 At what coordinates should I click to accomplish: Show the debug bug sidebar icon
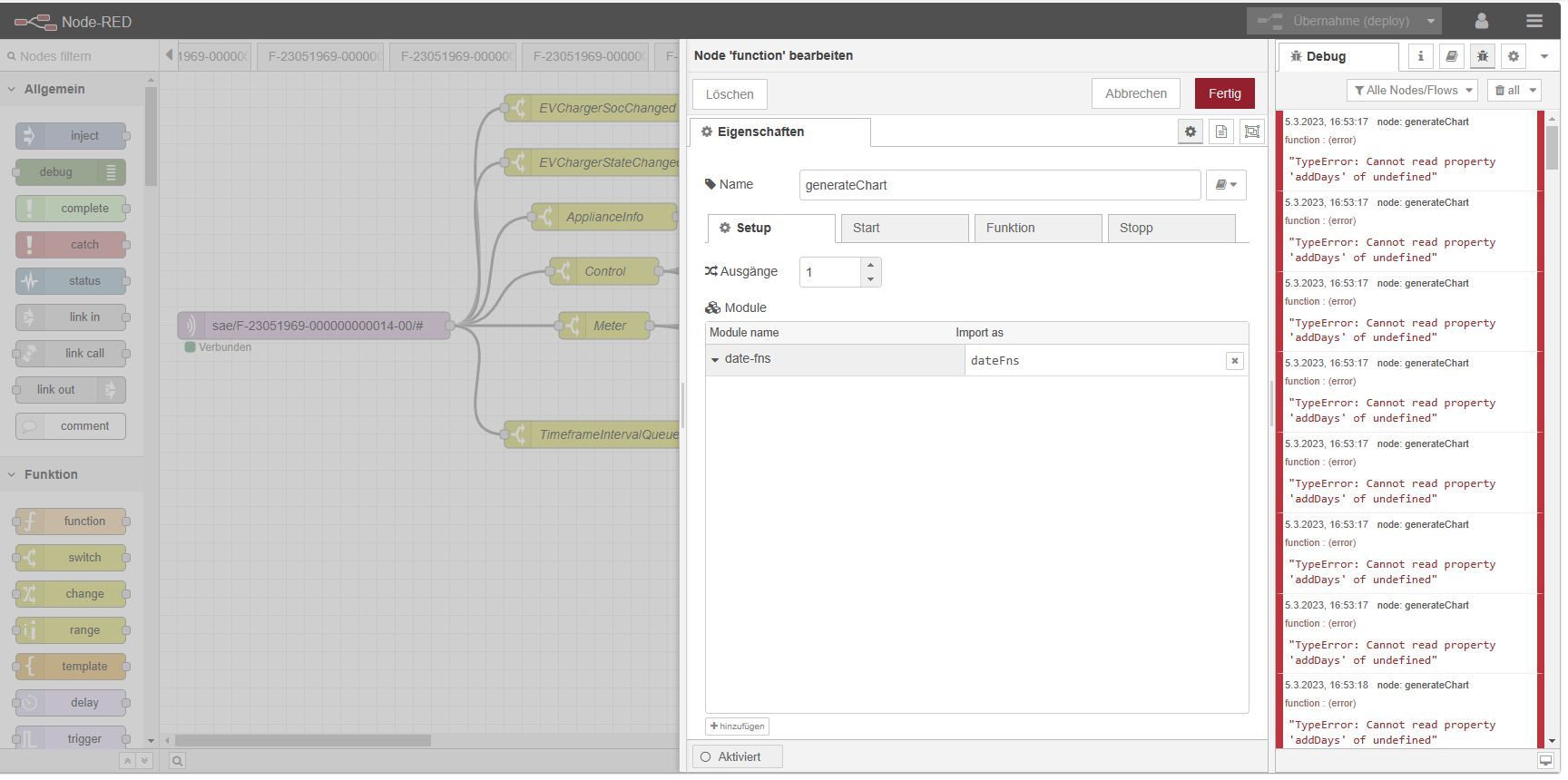tap(1483, 56)
